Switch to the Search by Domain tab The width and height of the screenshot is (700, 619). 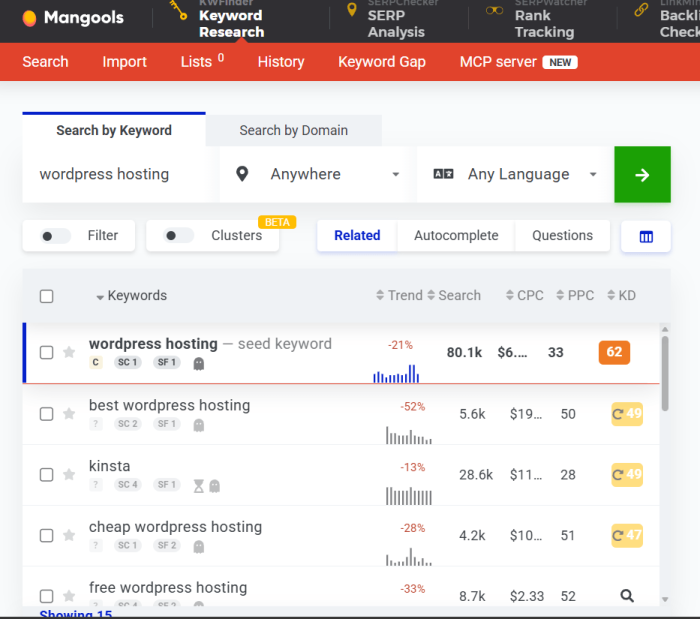point(293,130)
